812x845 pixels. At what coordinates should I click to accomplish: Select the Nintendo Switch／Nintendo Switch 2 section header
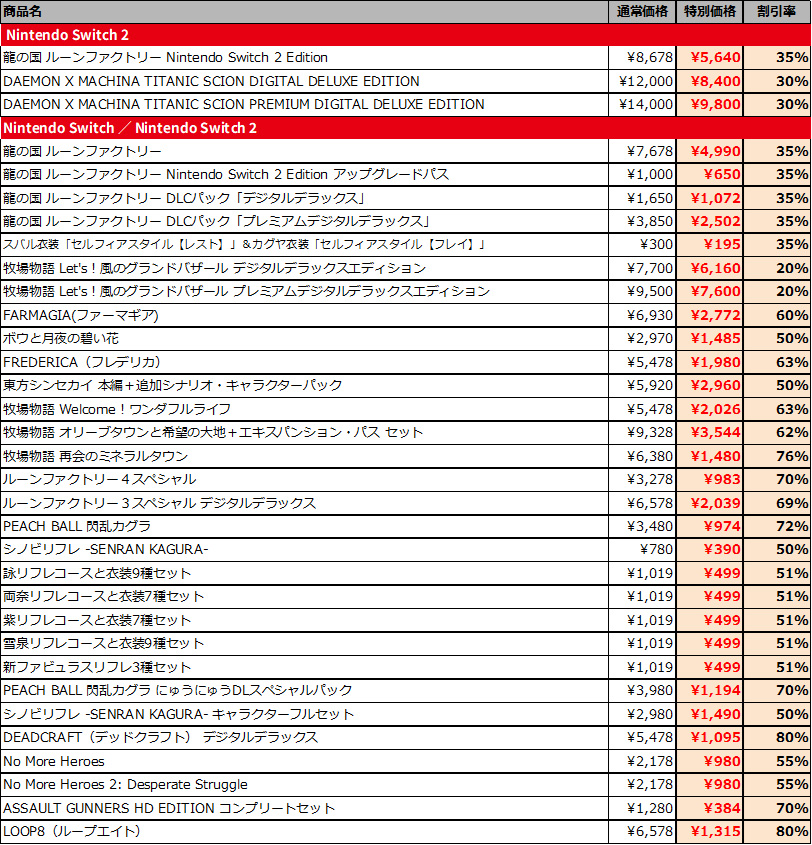point(406,128)
